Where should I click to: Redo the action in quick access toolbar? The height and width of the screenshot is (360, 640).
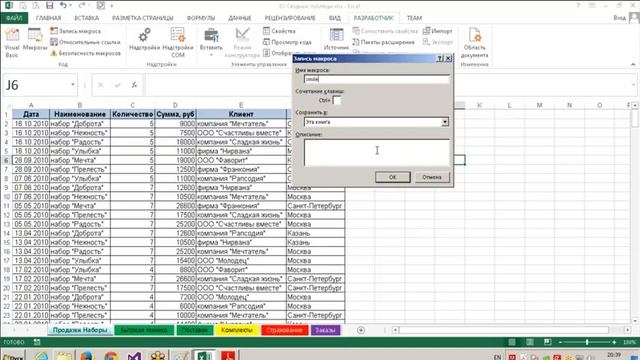tap(82, 6)
